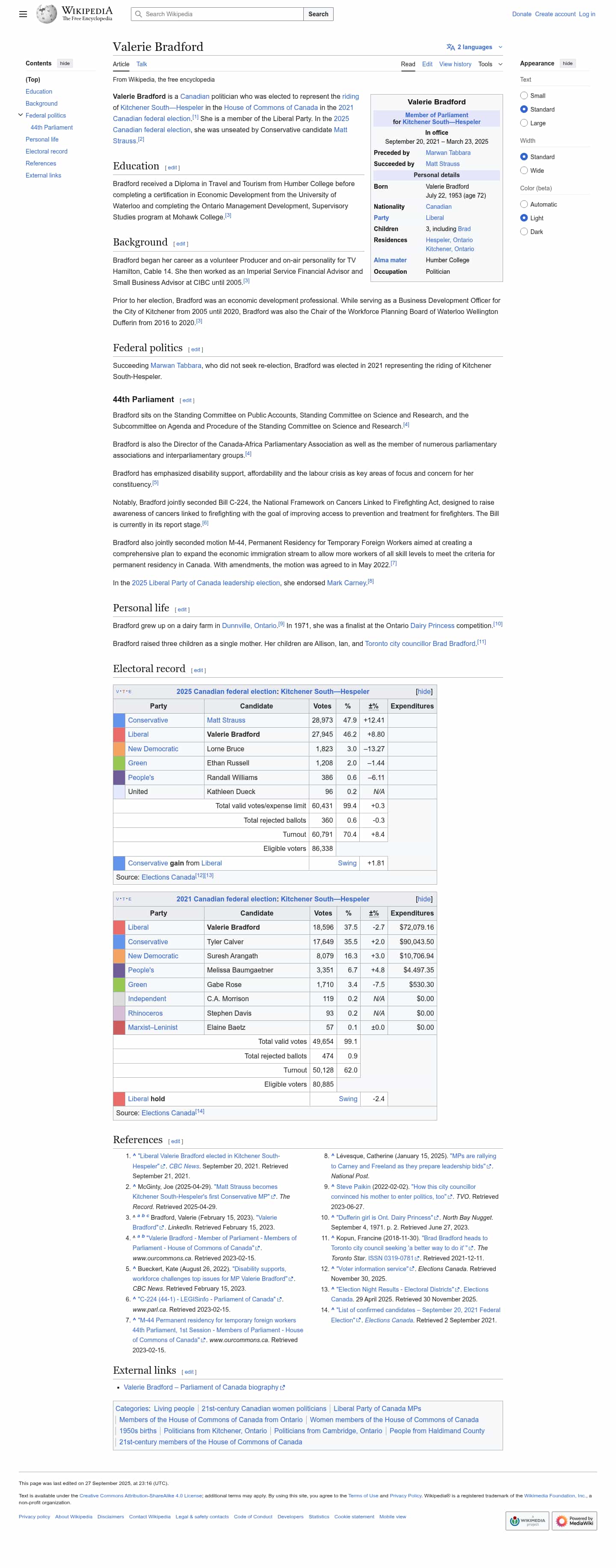The image size is (616, 1568).
Task: Click the Search button
Action: [x=318, y=14]
